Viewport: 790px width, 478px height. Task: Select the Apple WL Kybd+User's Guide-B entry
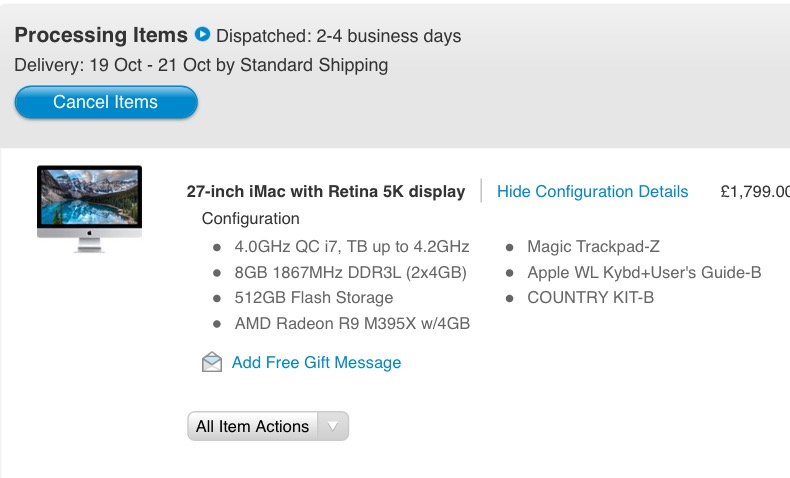coord(644,272)
